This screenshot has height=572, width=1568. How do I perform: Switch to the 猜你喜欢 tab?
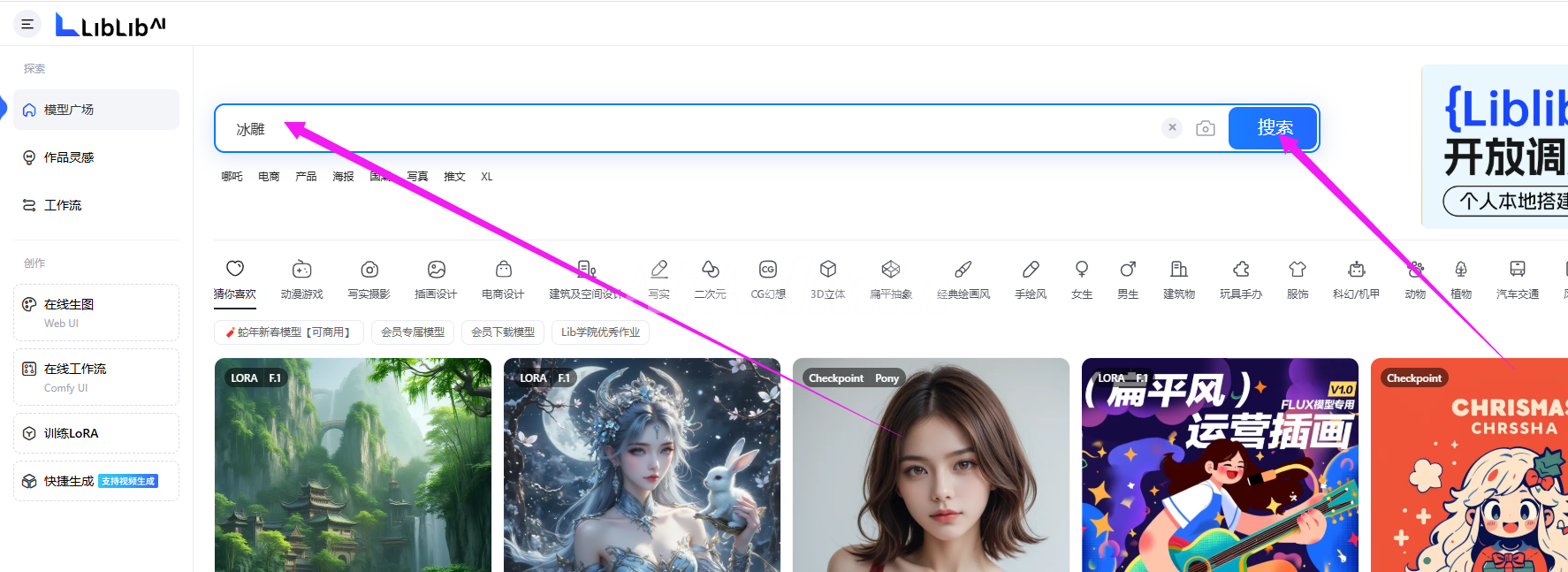click(234, 278)
